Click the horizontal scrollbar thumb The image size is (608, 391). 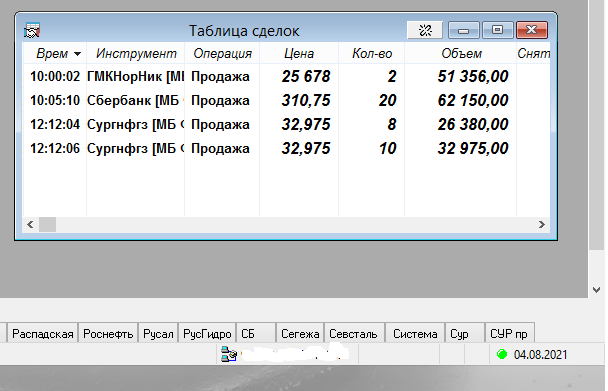[48, 225]
